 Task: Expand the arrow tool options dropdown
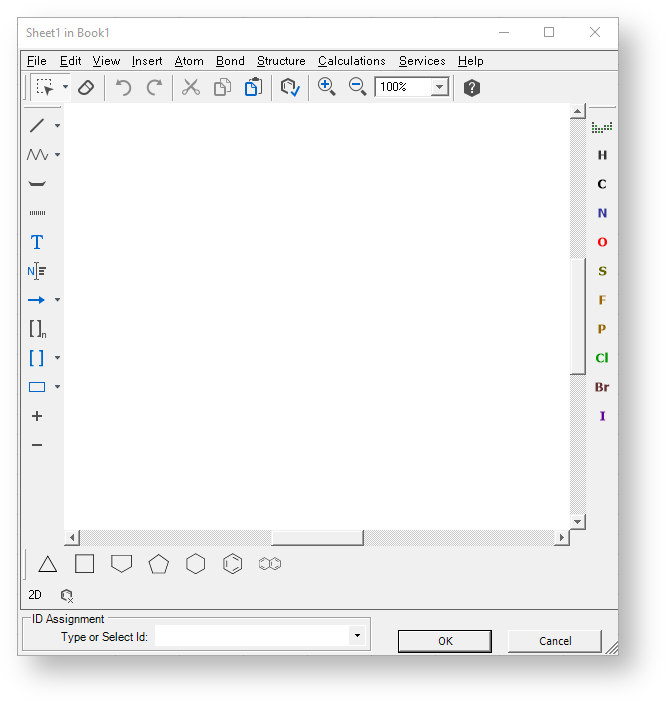click(57, 300)
